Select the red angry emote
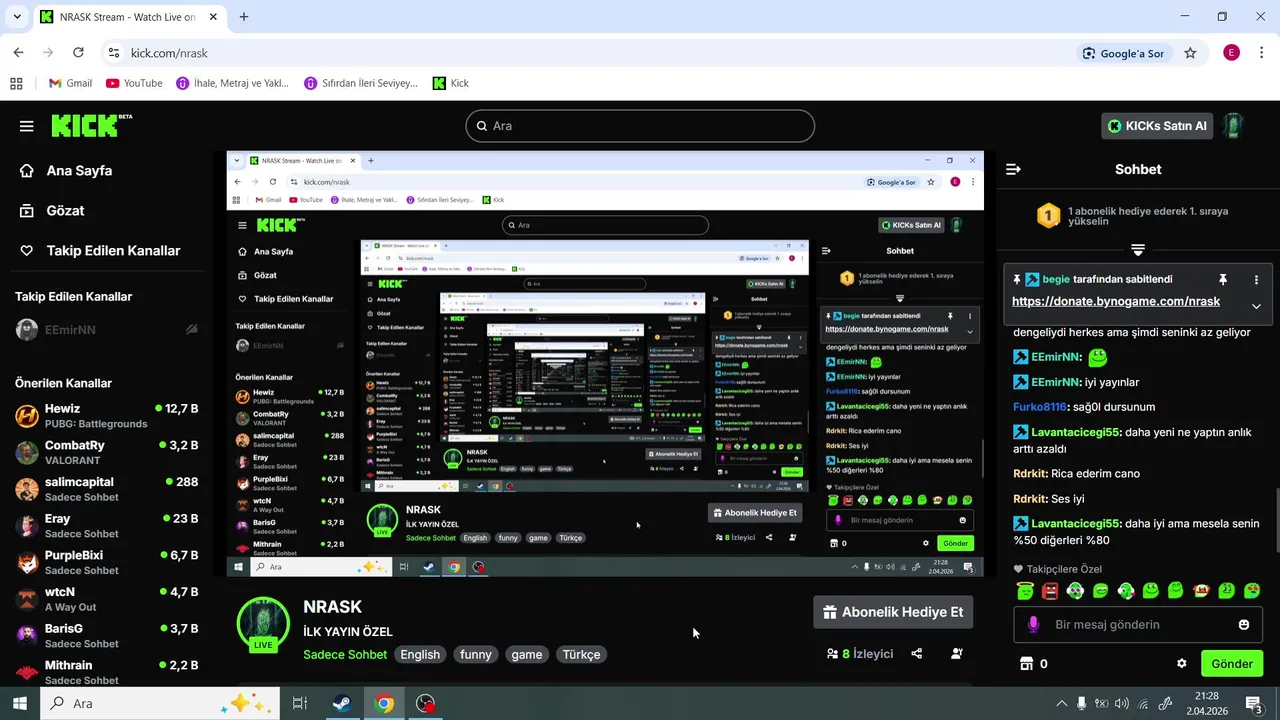The height and width of the screenshot is (720, 1280). [1050, 591]
